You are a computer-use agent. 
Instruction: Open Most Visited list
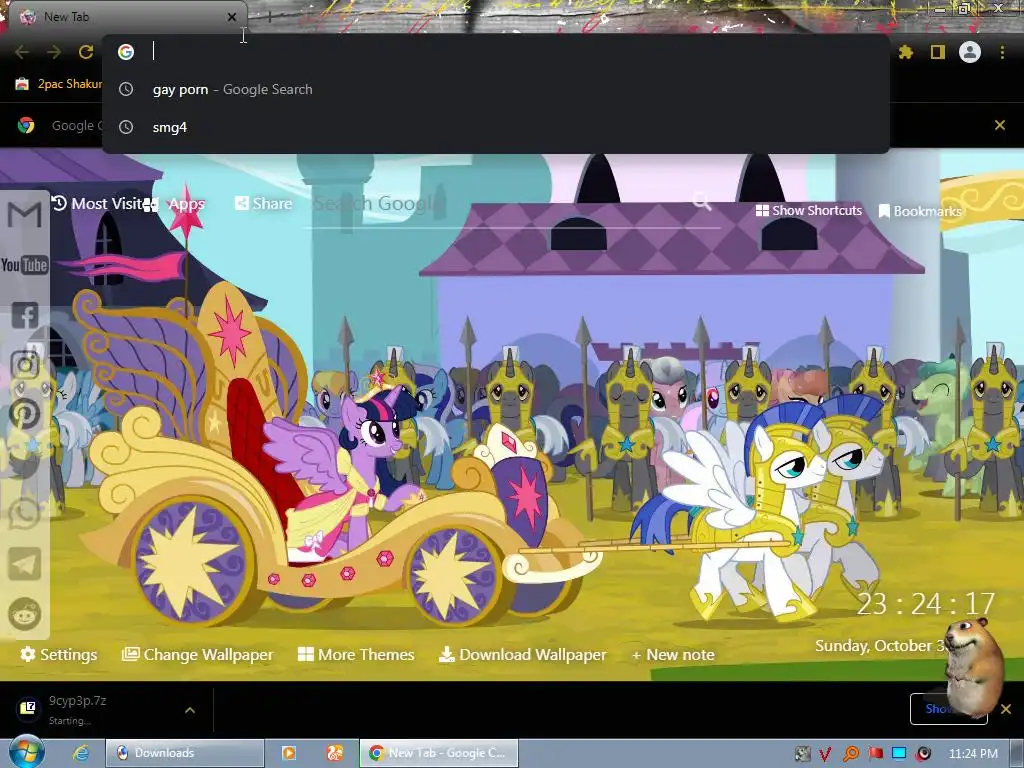click(98, 204)
